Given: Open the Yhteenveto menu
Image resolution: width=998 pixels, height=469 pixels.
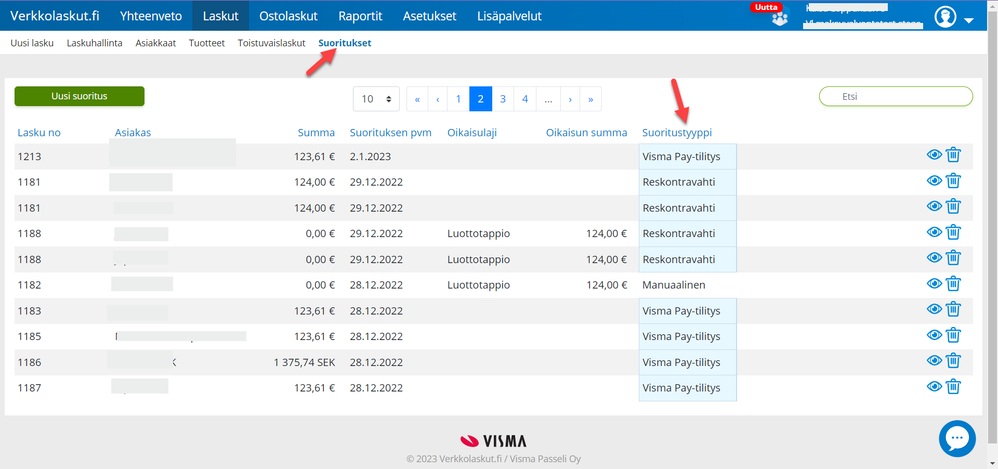Looking at the screenshot, I should coord(151,16).
